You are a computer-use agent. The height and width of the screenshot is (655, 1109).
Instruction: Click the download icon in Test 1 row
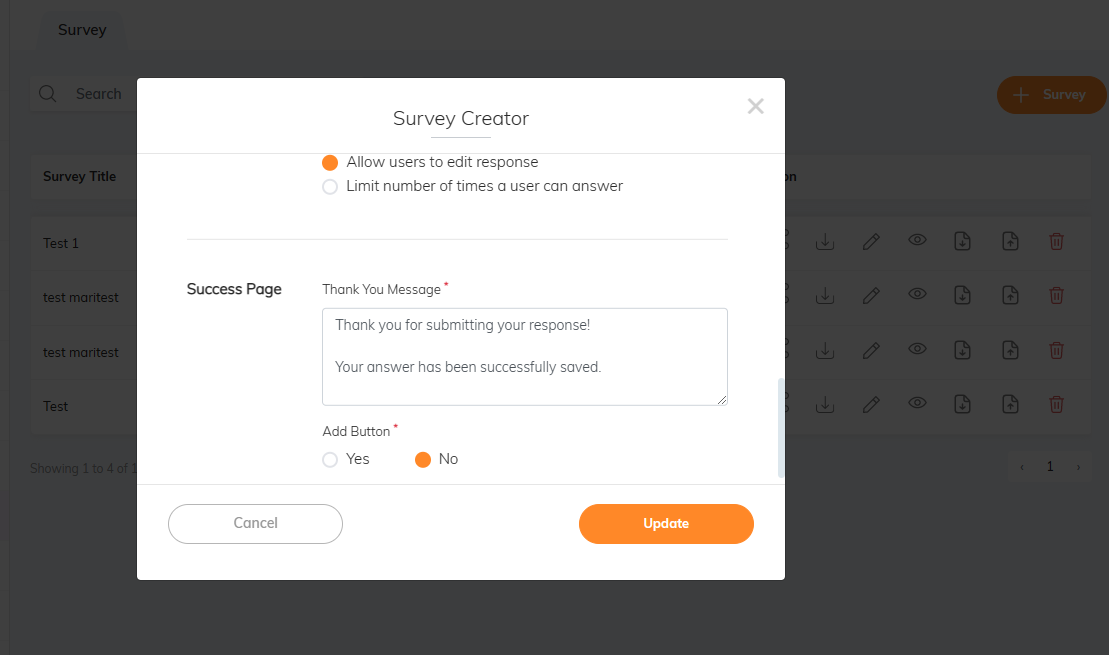tap(825, 241)
